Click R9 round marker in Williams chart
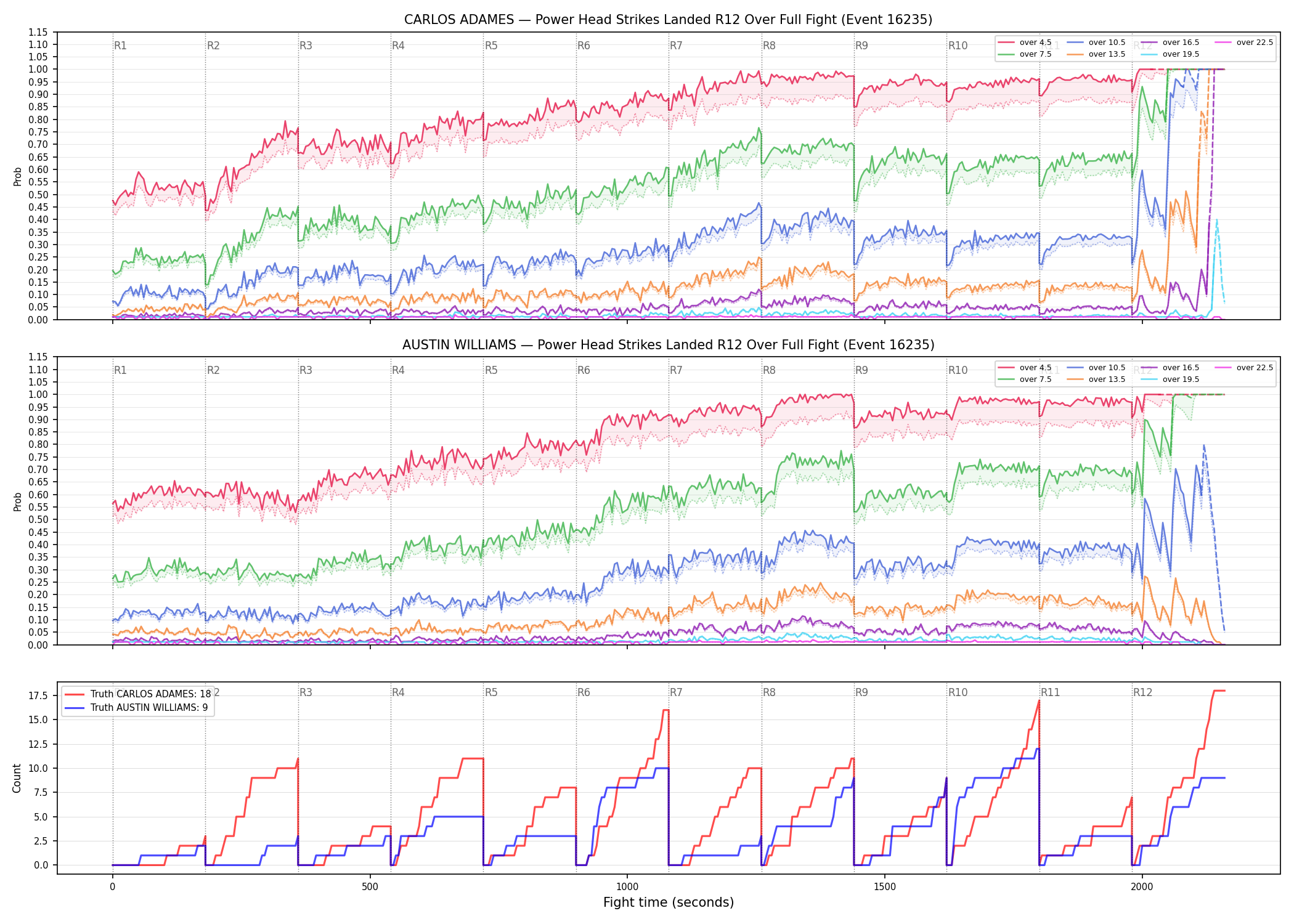Image resolution: width=1294 pixels, height=924 pixels. [861, 370]
